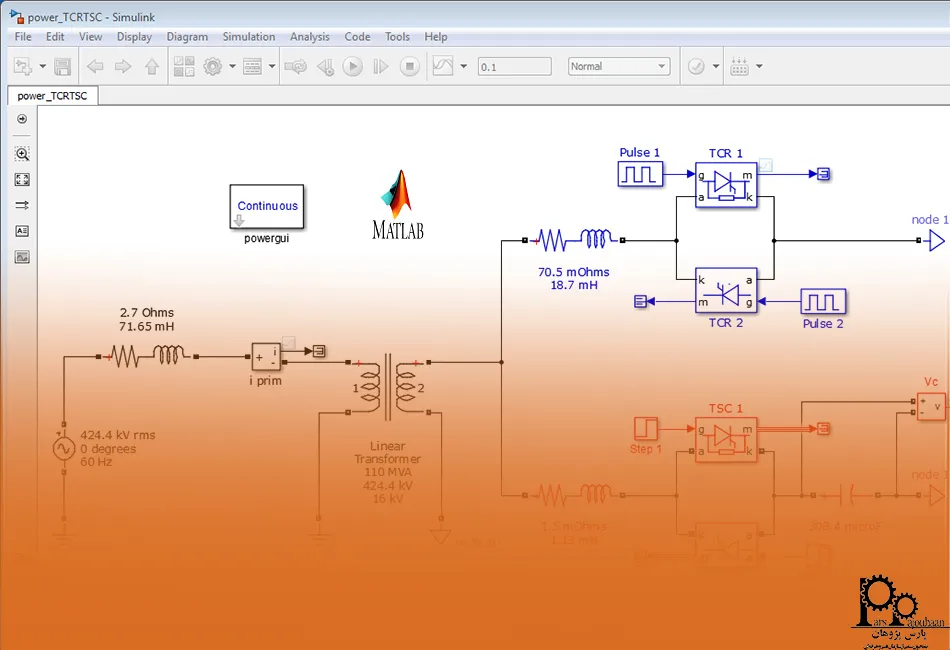Click the Continuous powergui block

coord(267,206)
